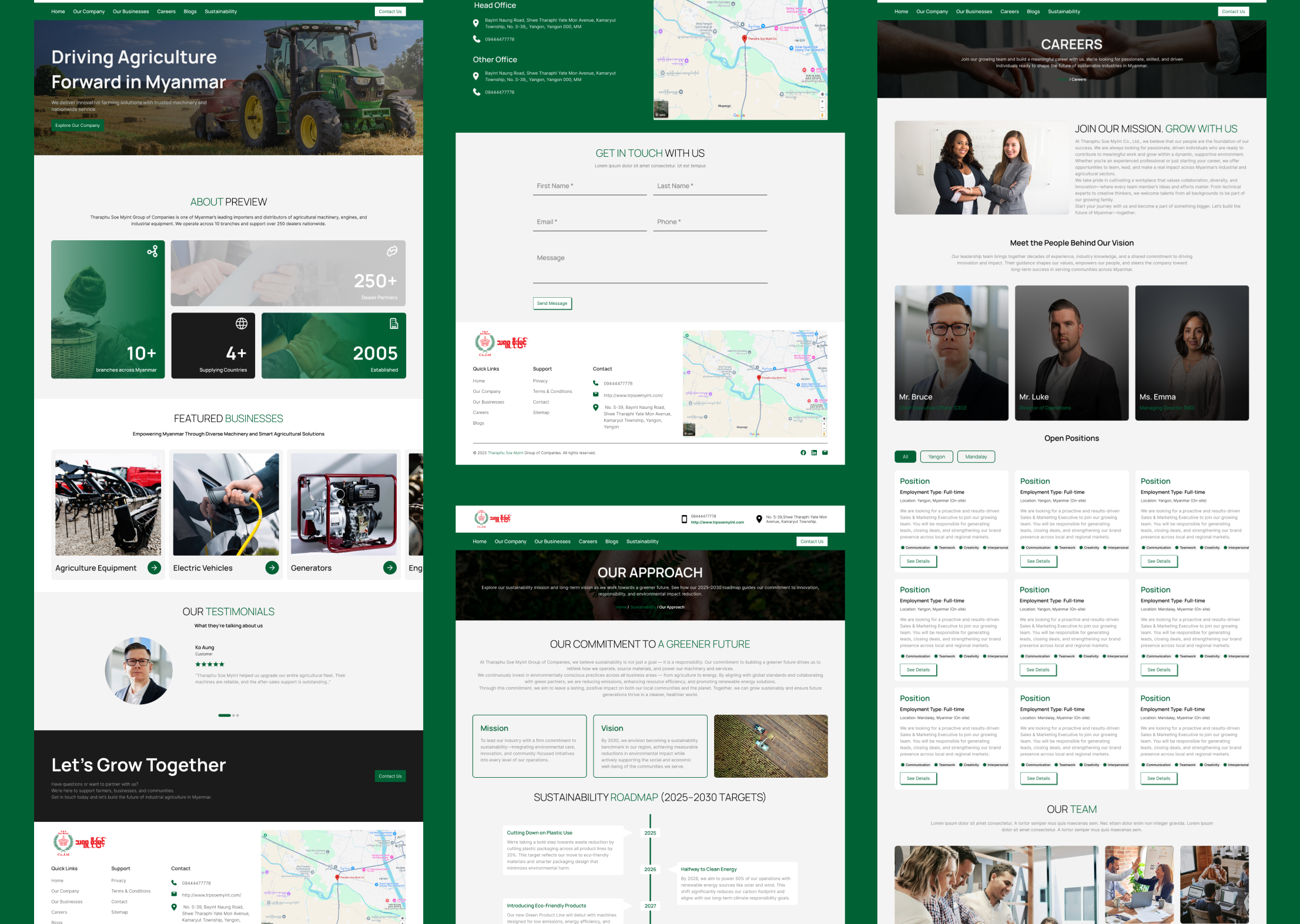The height and width of the screenshot is (924, 1300).
Task: Focus the Message text area
Action: [650, 266]
